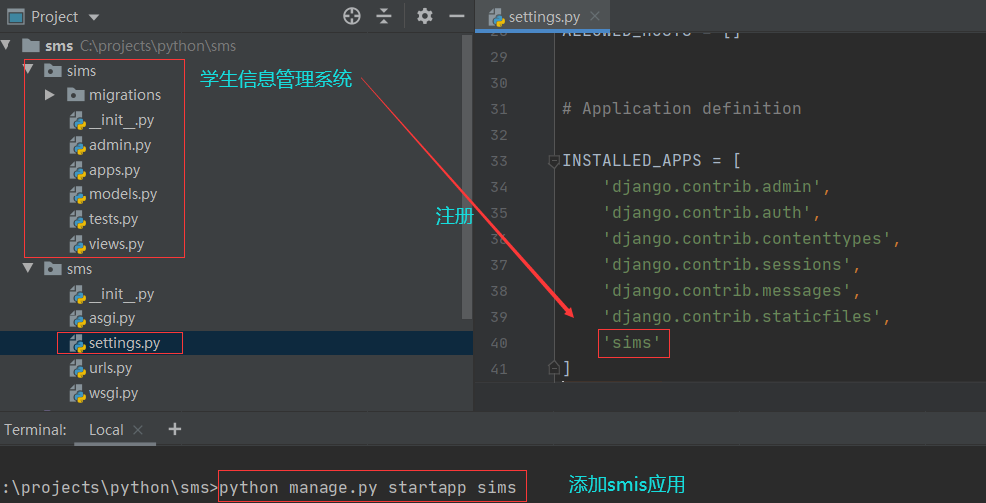The height and width of the screenshot is (503, 986).
Task: Open apps.py file
Action: tap(114, 170)
